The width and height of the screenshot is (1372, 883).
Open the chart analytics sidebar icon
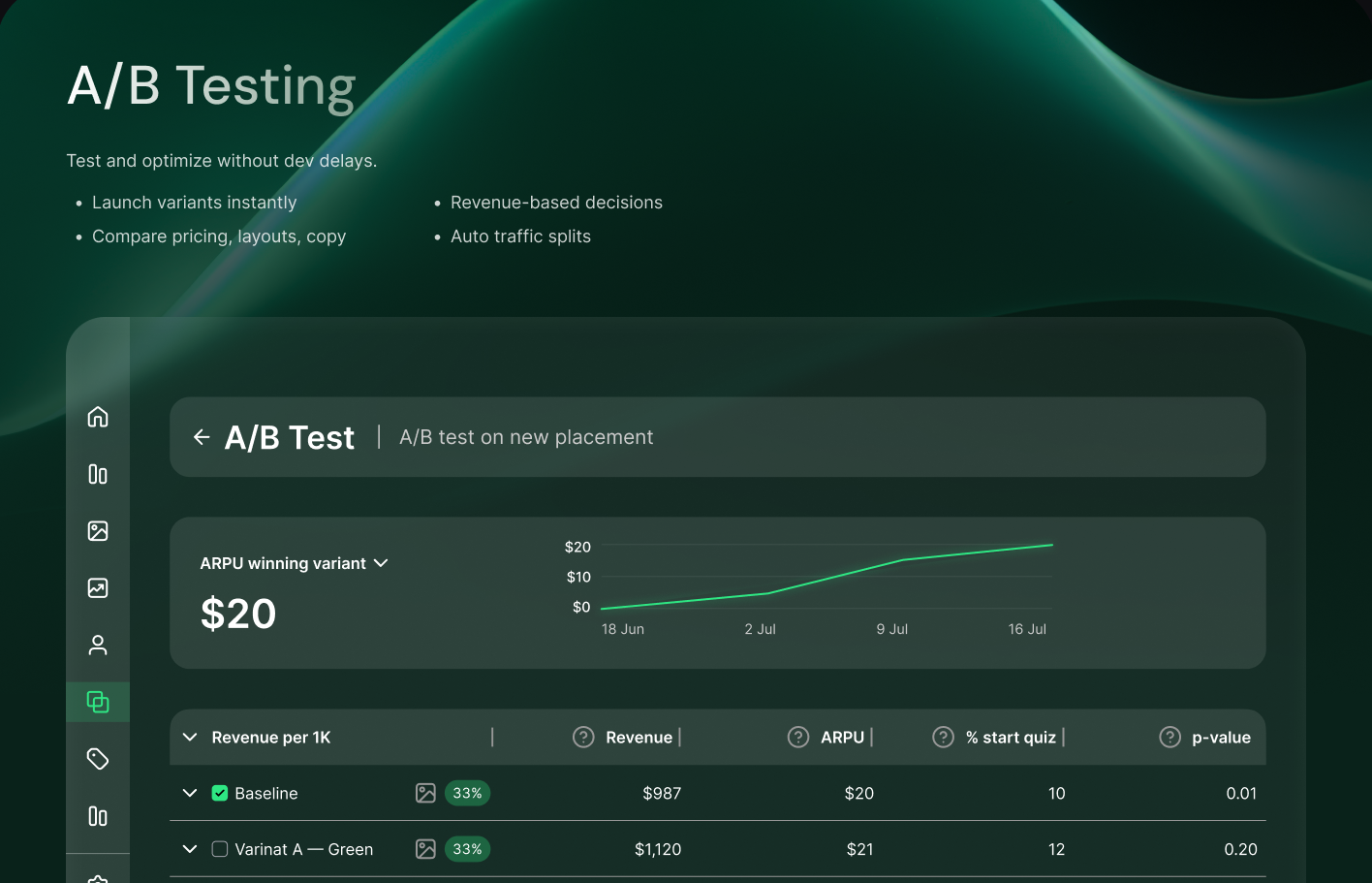[98, 588]
